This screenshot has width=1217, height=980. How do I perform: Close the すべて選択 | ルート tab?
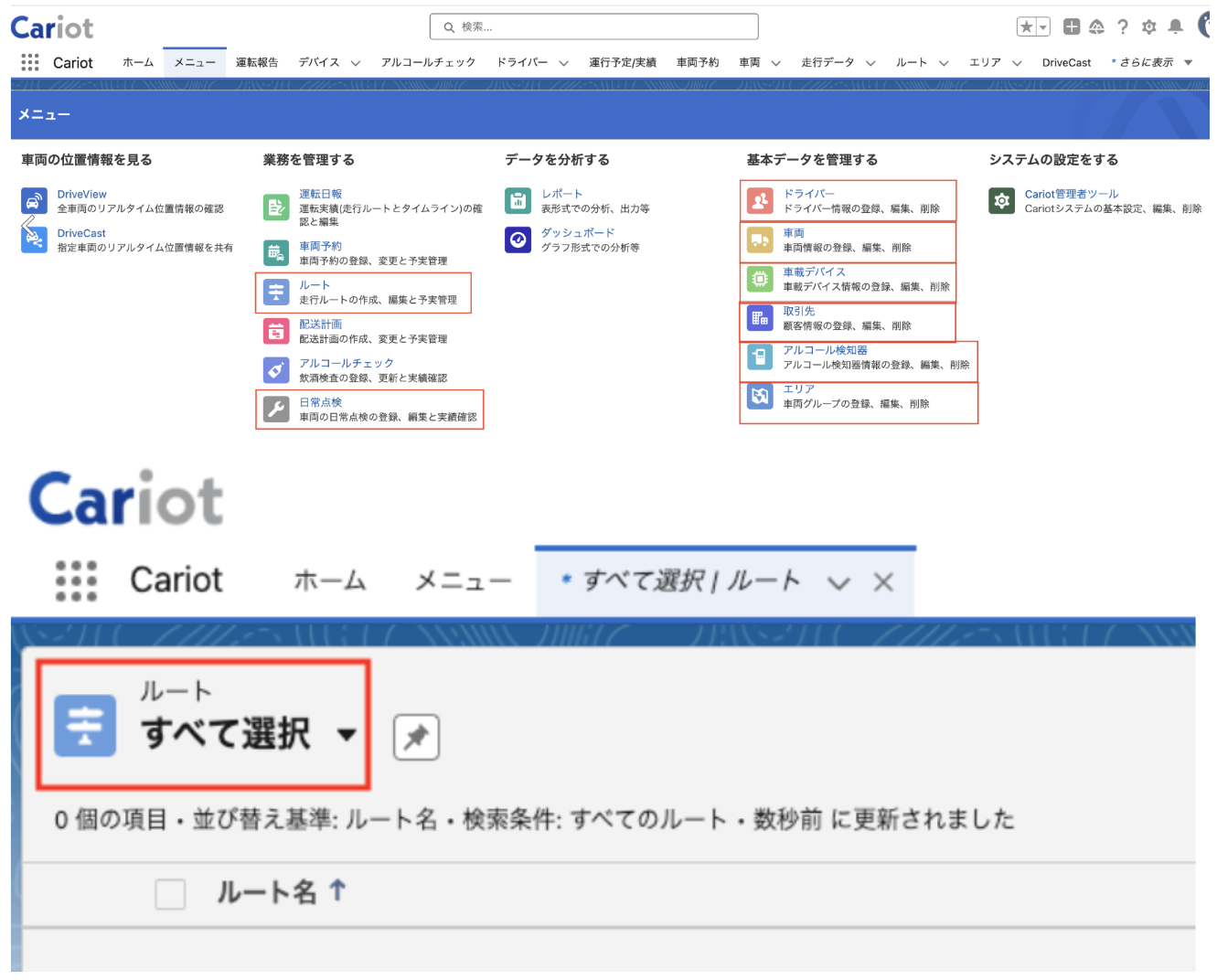pyautogui.click(x=883, y=582)
